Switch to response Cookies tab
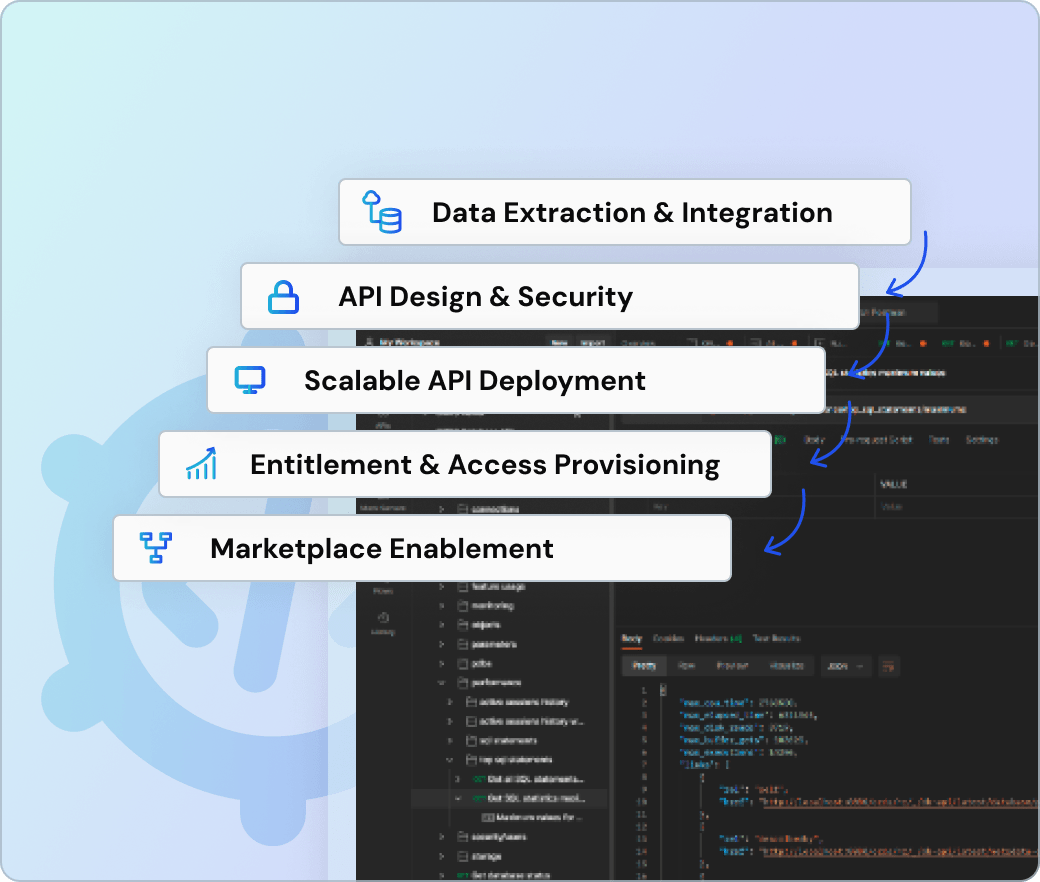This screenshot has width=1040, height=882. point(668,639)
